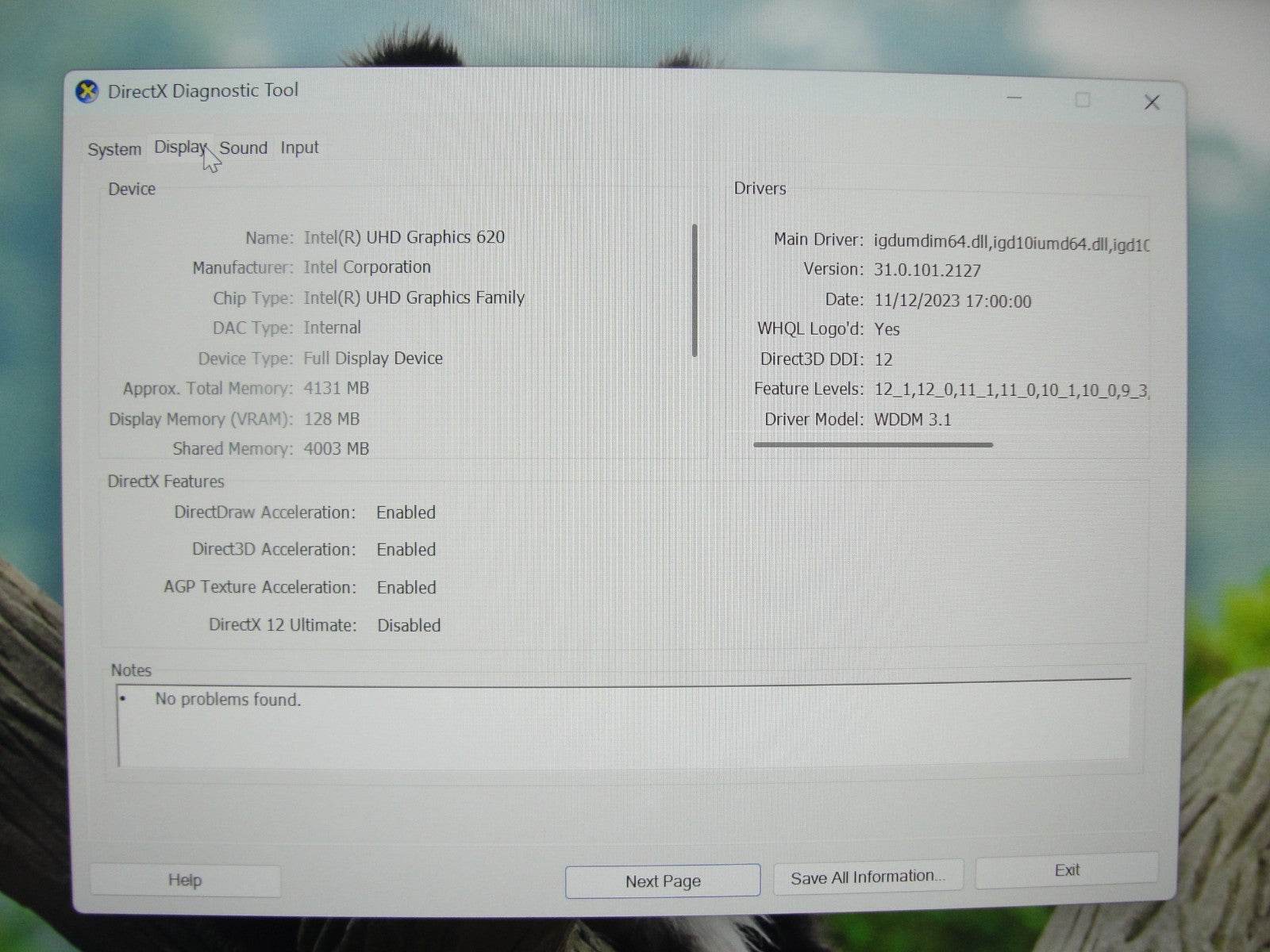This screenshot has width=1270, height=952.
Task: Click the DirectX Diagnostic Tool title bar icon
Action: point(87,90)
